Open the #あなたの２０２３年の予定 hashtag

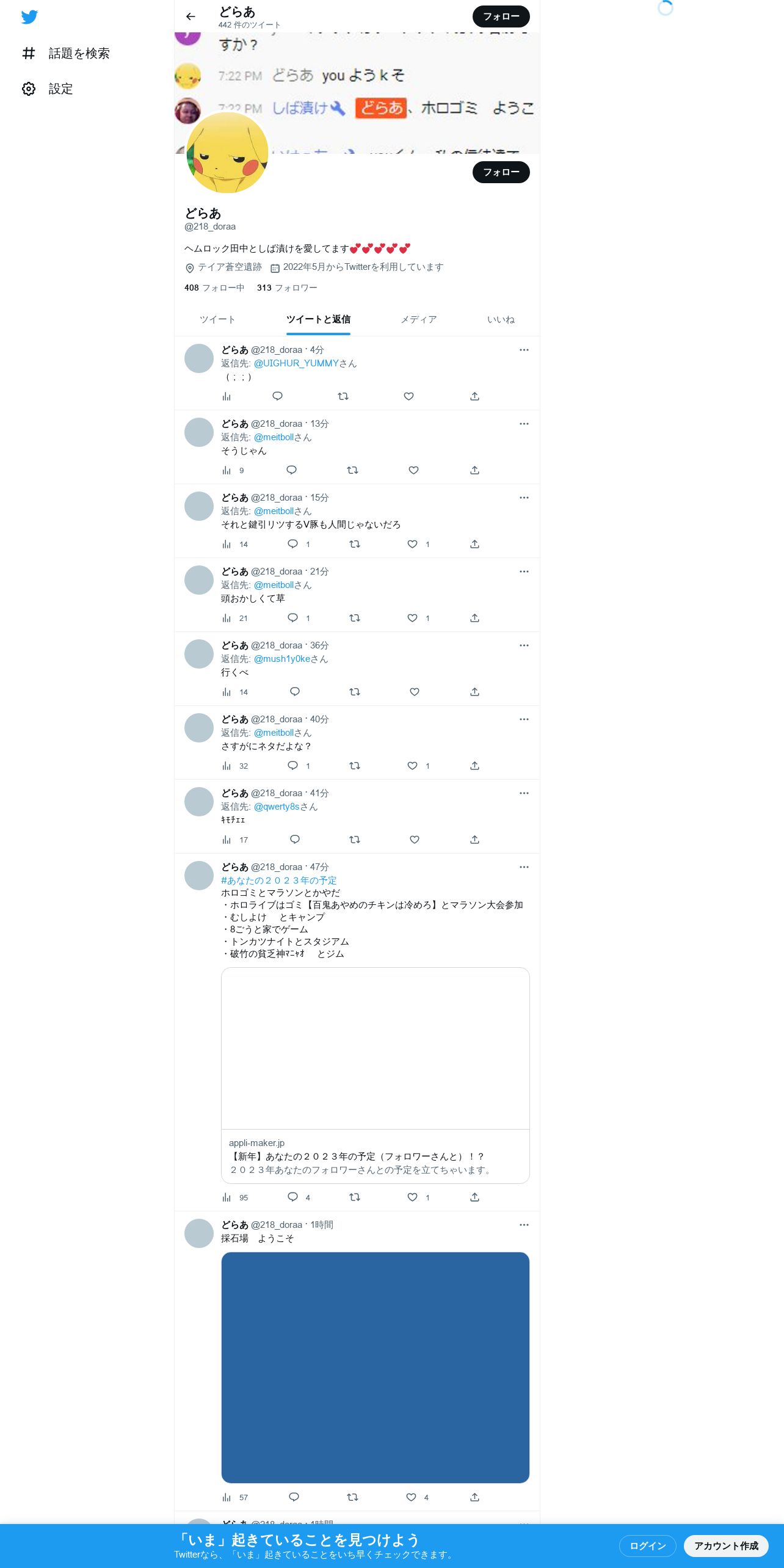(279, 880)
